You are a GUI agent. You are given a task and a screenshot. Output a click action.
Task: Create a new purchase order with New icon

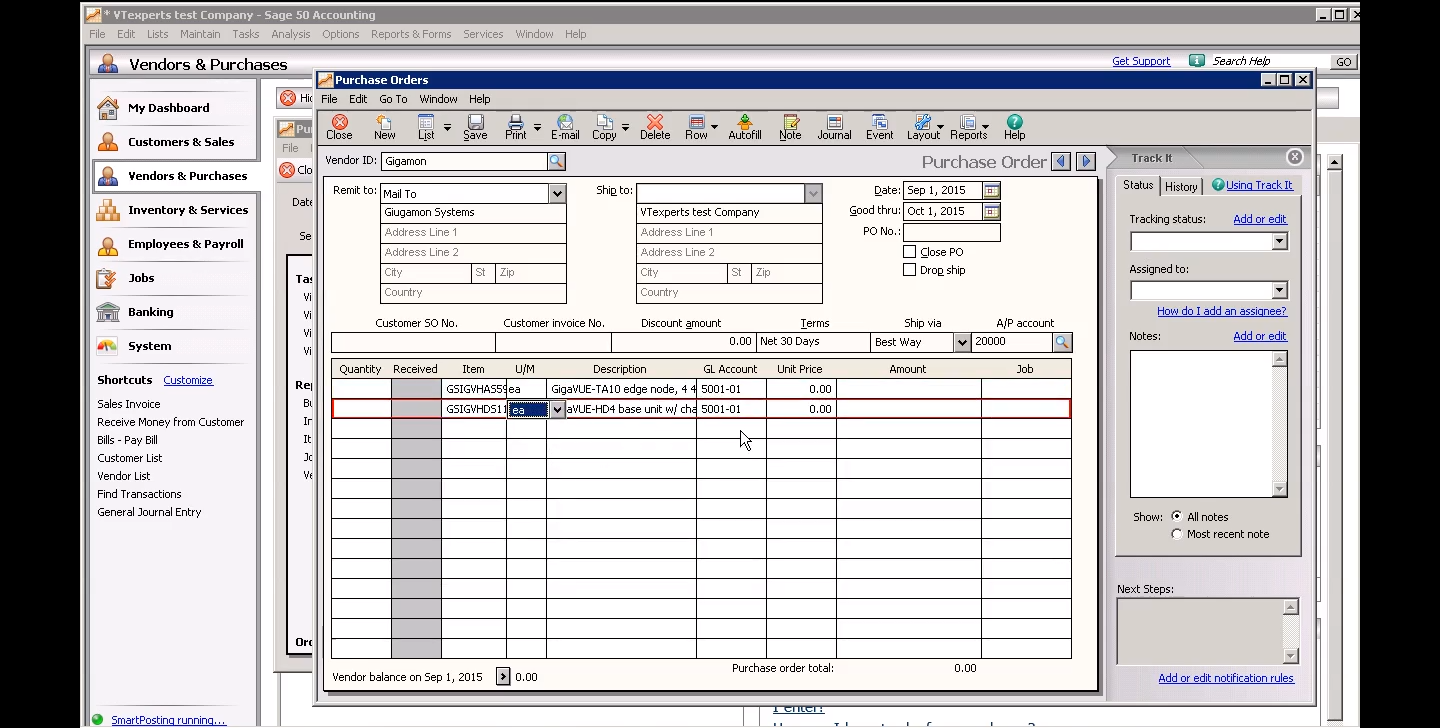tap(384, 127)
